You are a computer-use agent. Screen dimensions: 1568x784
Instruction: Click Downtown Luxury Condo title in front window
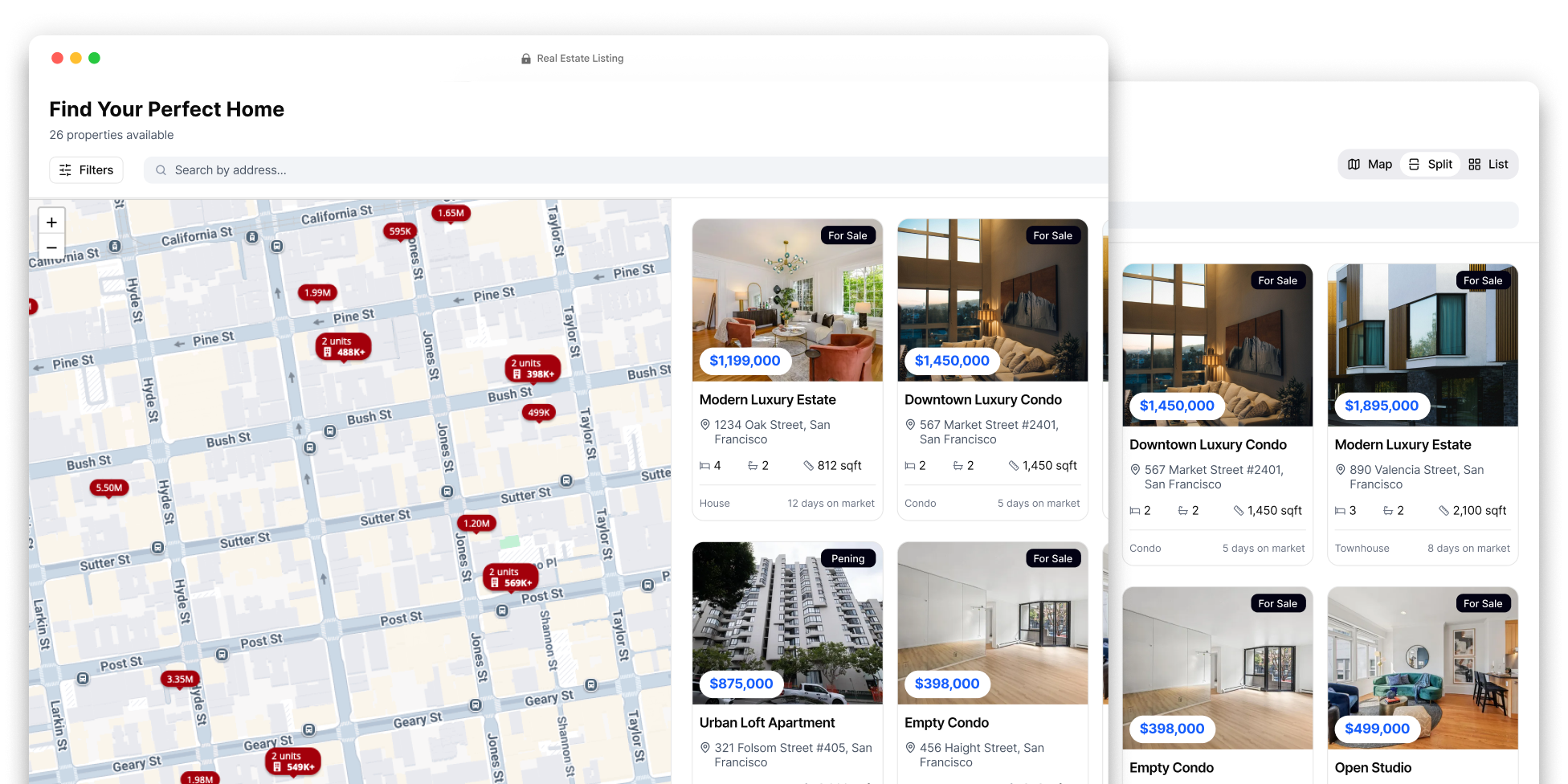coord(983,400)
